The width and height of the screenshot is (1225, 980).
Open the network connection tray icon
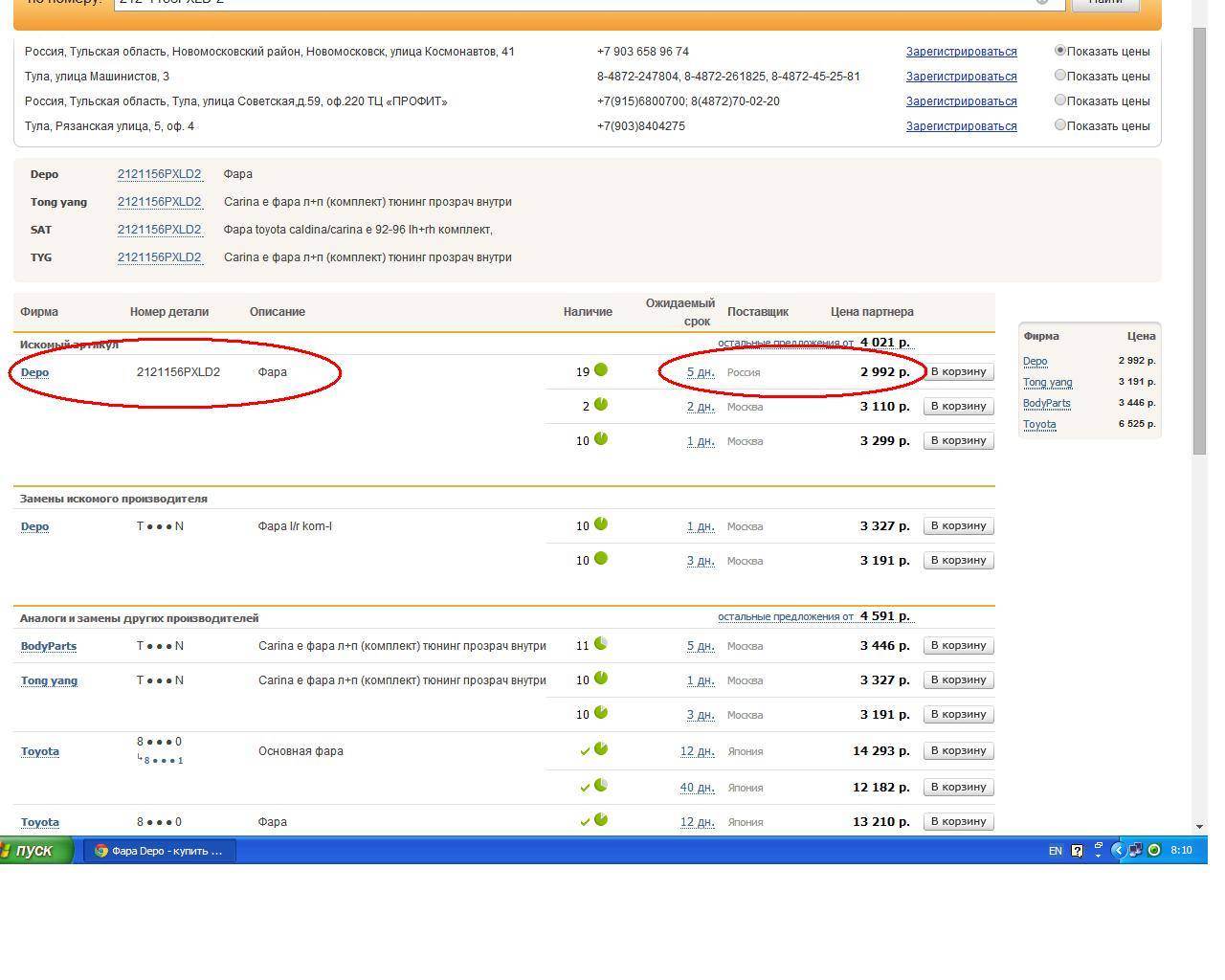pos(1134,850)
